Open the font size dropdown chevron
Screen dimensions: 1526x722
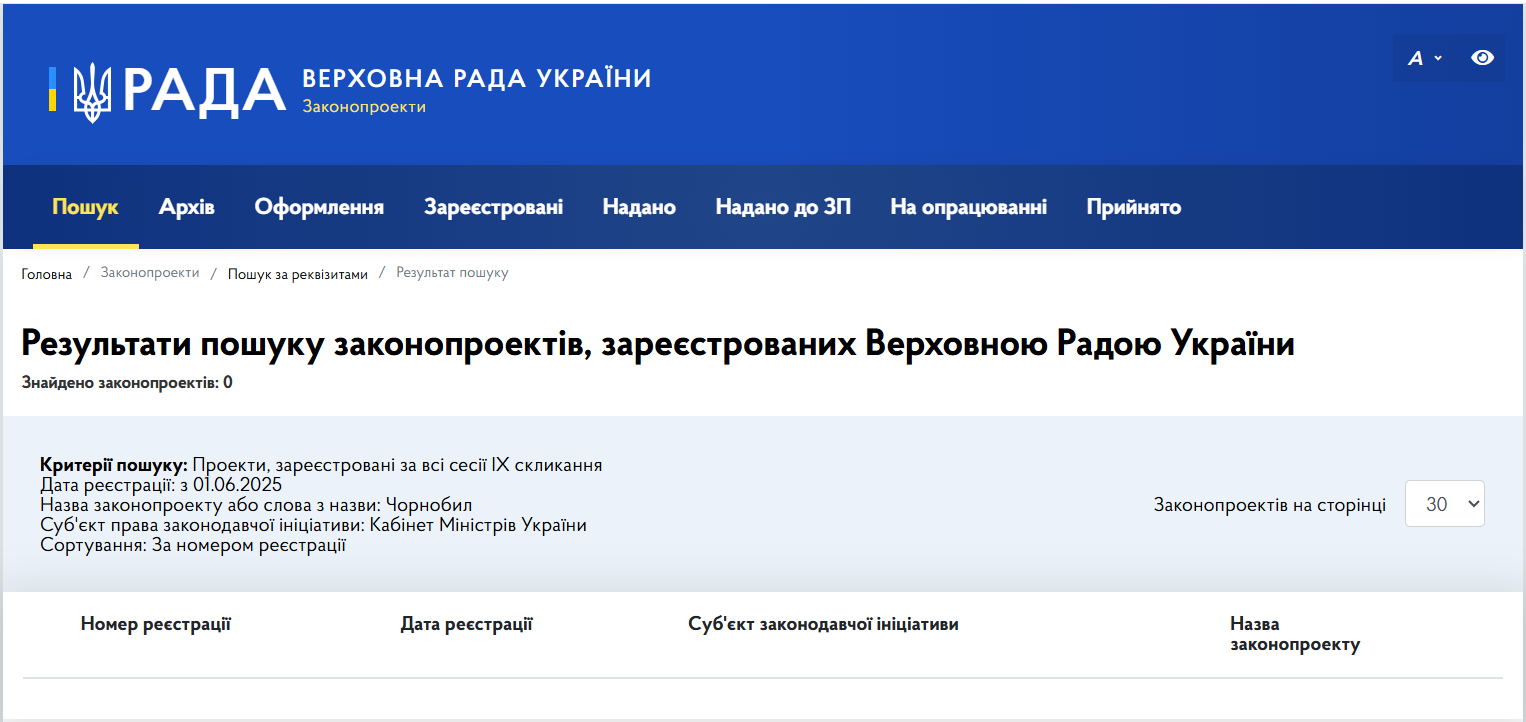tap(1438, 60)
